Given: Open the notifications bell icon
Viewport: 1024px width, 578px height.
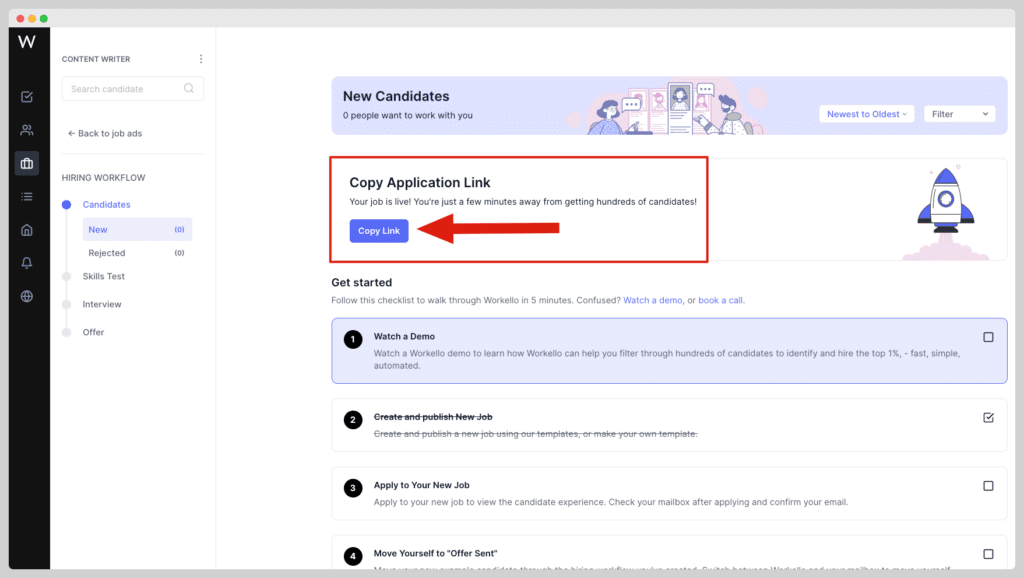Looking at the screenshot, I should pos(27,263).
